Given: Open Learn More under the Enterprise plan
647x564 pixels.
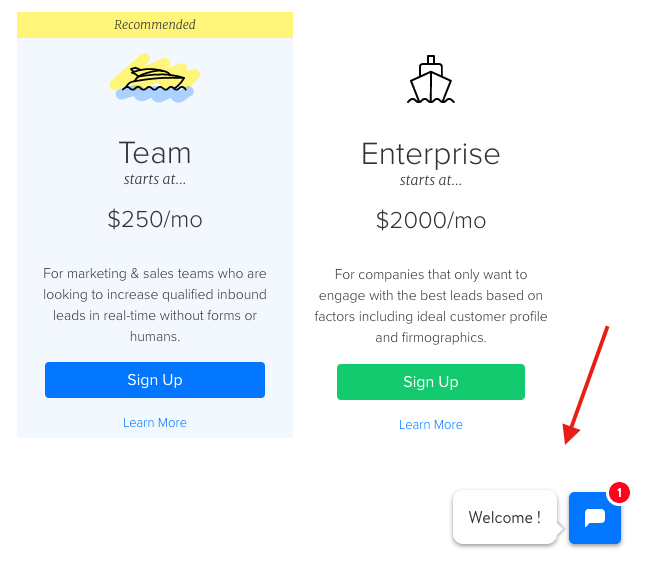Looking at the screenshot, I should point(431,425).
